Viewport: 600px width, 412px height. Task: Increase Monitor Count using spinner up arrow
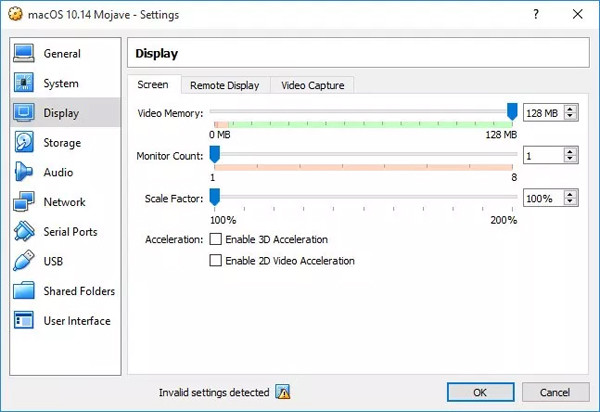coord(571,152)
